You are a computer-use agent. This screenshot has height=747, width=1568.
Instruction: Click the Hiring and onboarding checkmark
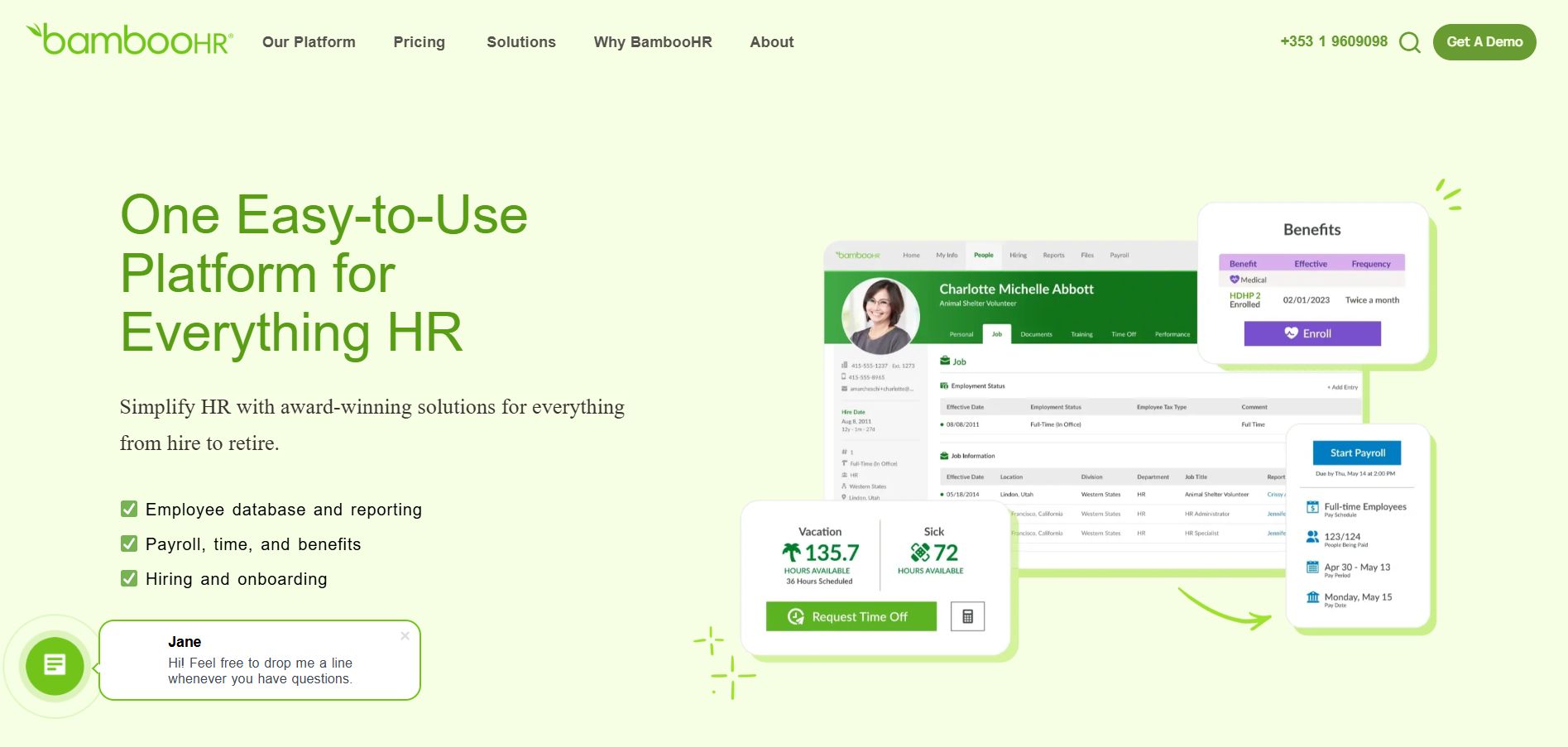[x=129, y=578]
